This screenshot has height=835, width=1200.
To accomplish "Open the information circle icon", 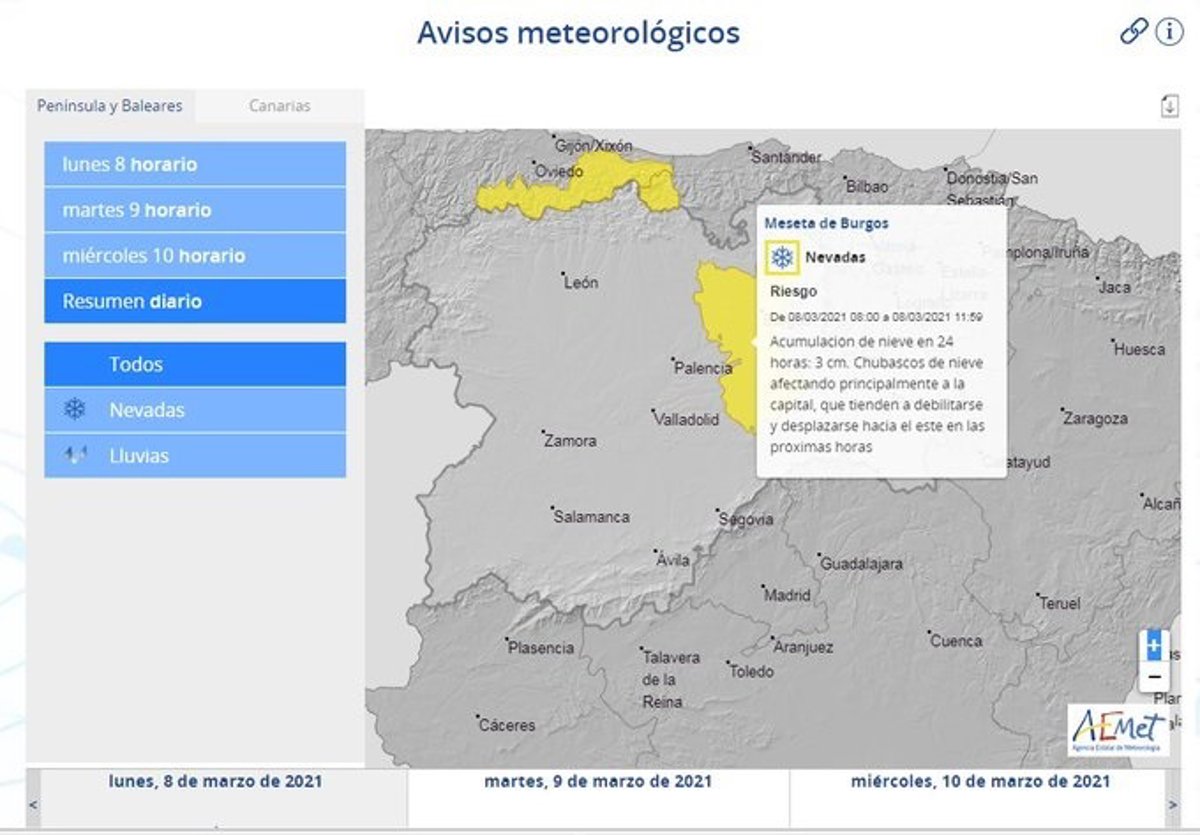I will [1169, 32].
